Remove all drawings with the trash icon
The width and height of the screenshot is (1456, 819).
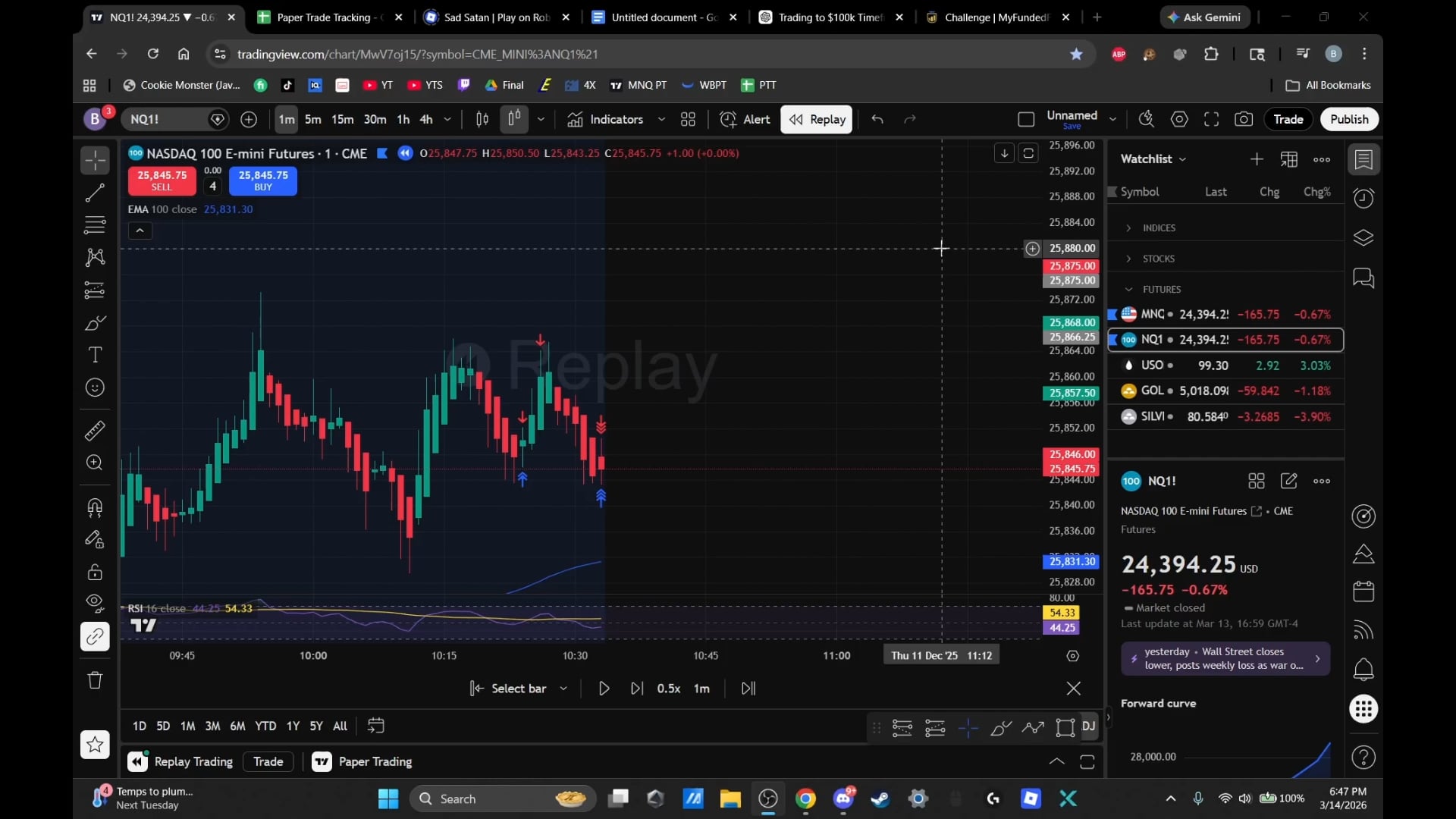tap(95, 680)
